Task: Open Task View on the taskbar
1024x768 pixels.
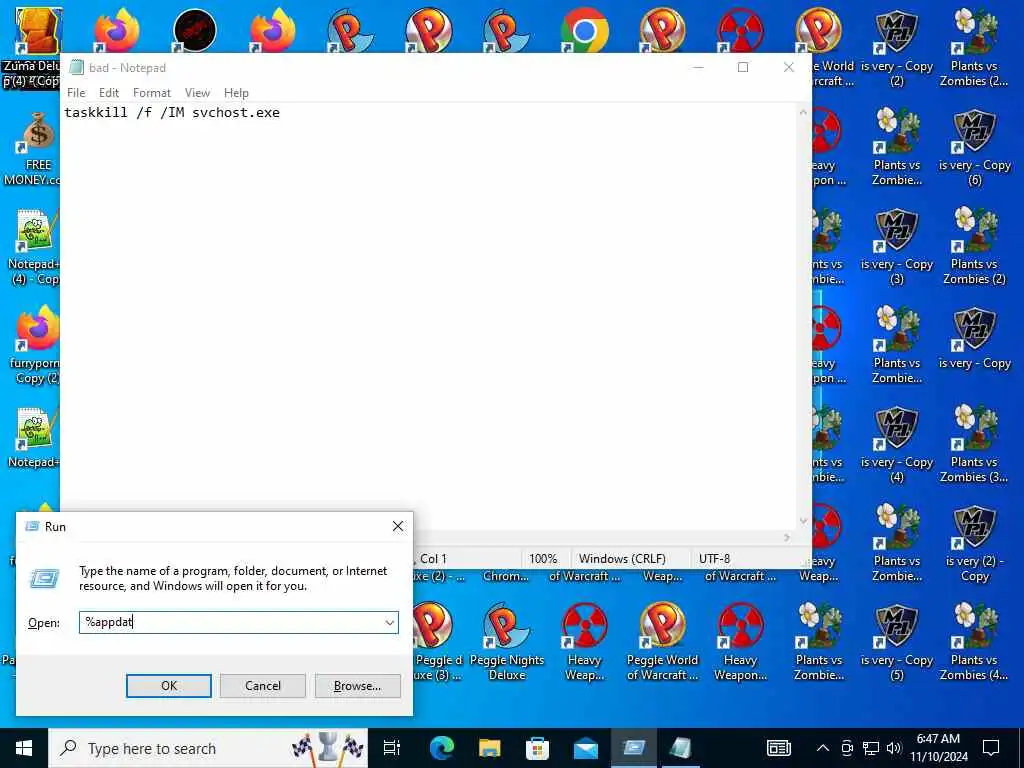Action: [x=392, y=748]
